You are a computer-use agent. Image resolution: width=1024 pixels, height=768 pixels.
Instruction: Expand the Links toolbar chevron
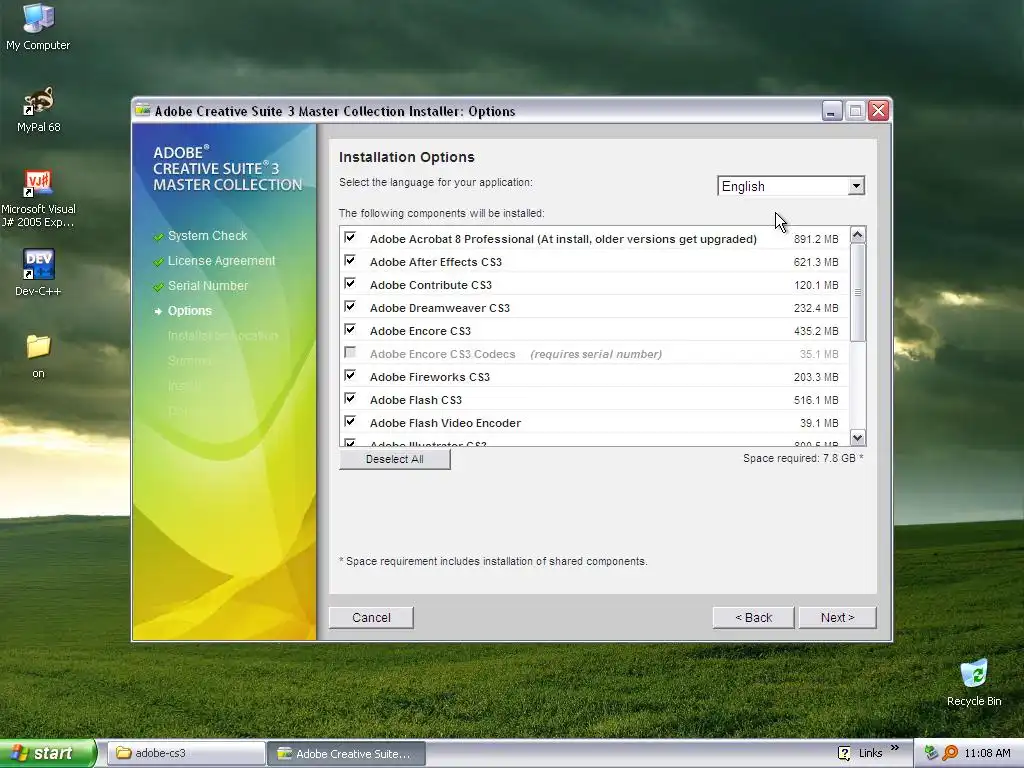895,748
